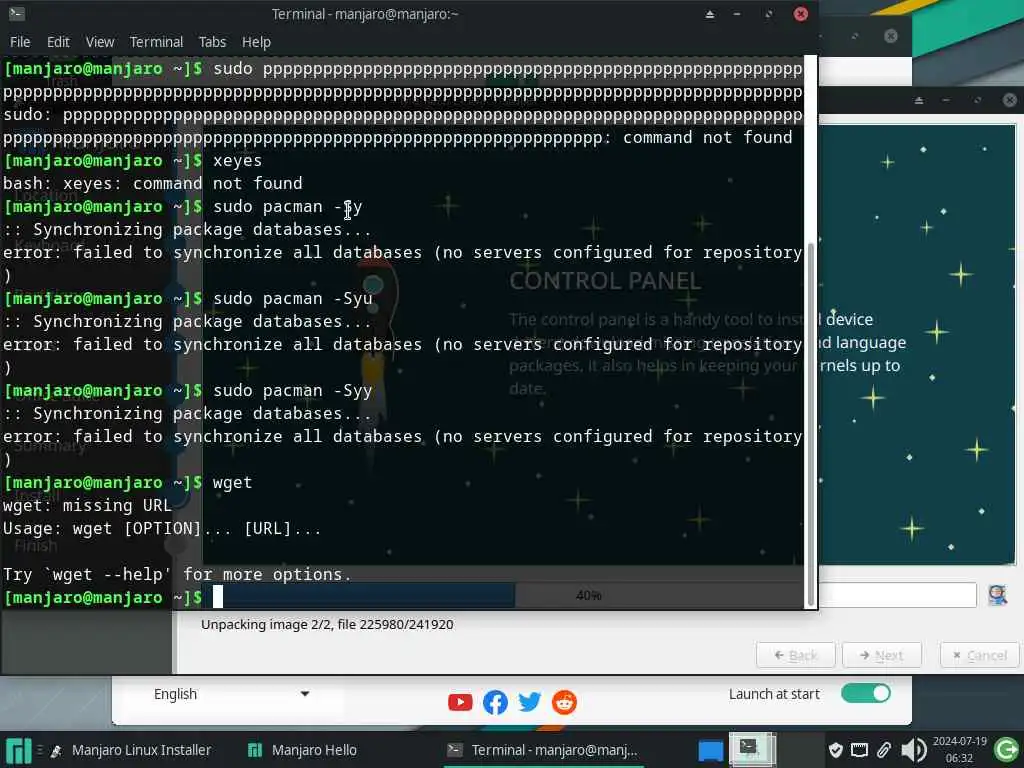Switch to Terminal task in taskbar
Image resolution: width=1024 pixels, height=768 pixels.
[542, 750]
